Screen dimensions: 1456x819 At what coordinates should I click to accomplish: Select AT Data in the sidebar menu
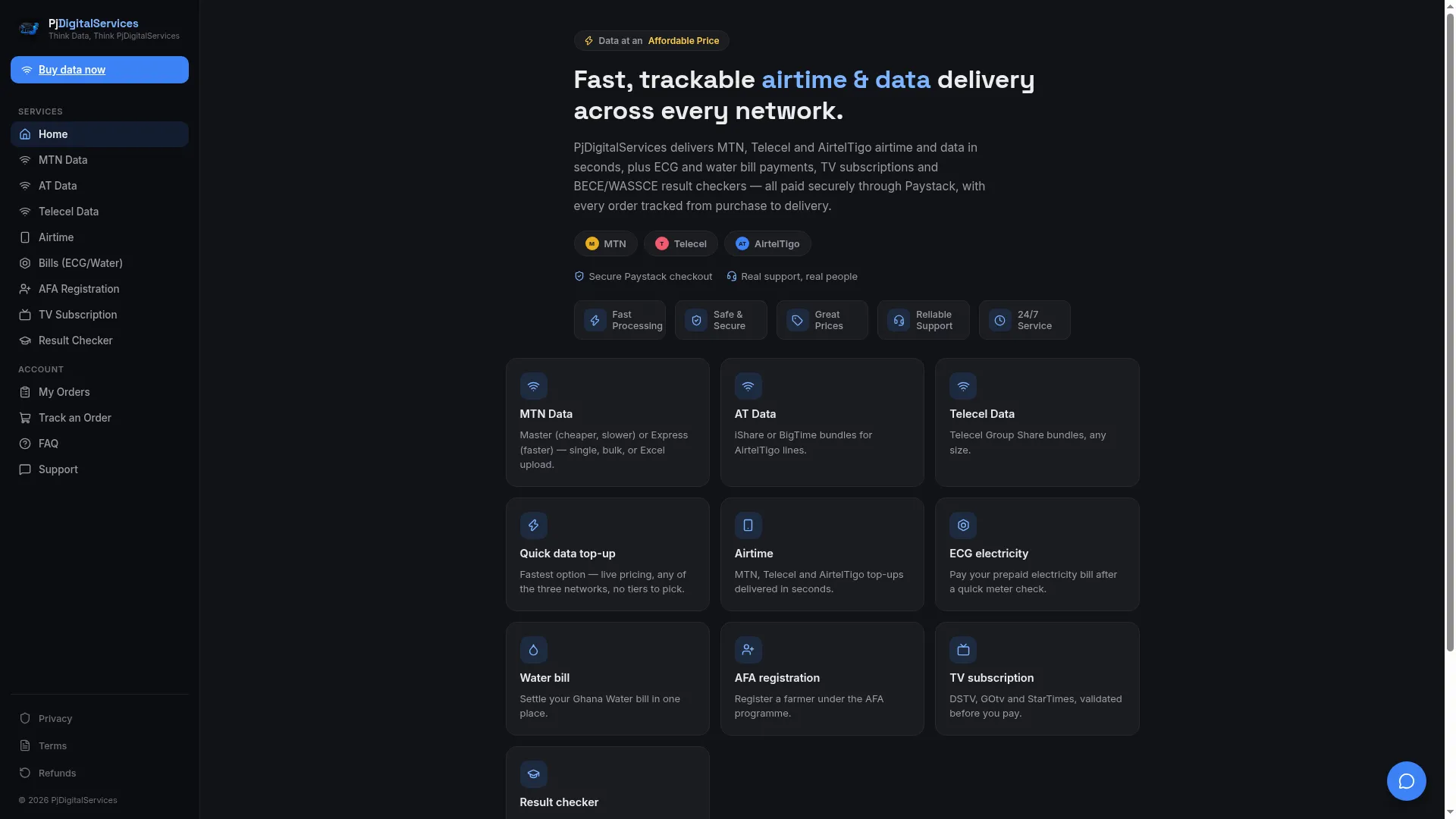(x=99, y=186)
